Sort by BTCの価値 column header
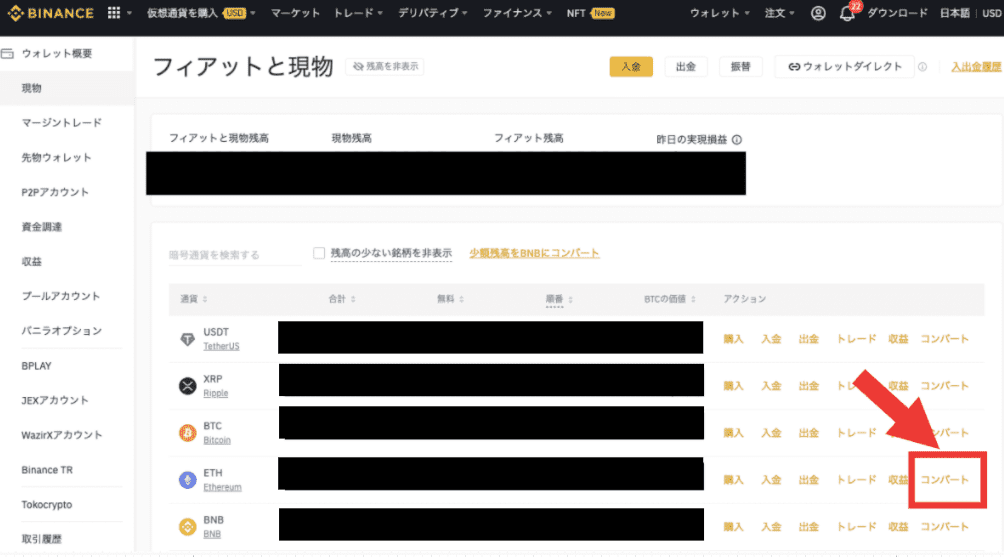This screenshot has width=1004, height=557. [x=670, y=299]
